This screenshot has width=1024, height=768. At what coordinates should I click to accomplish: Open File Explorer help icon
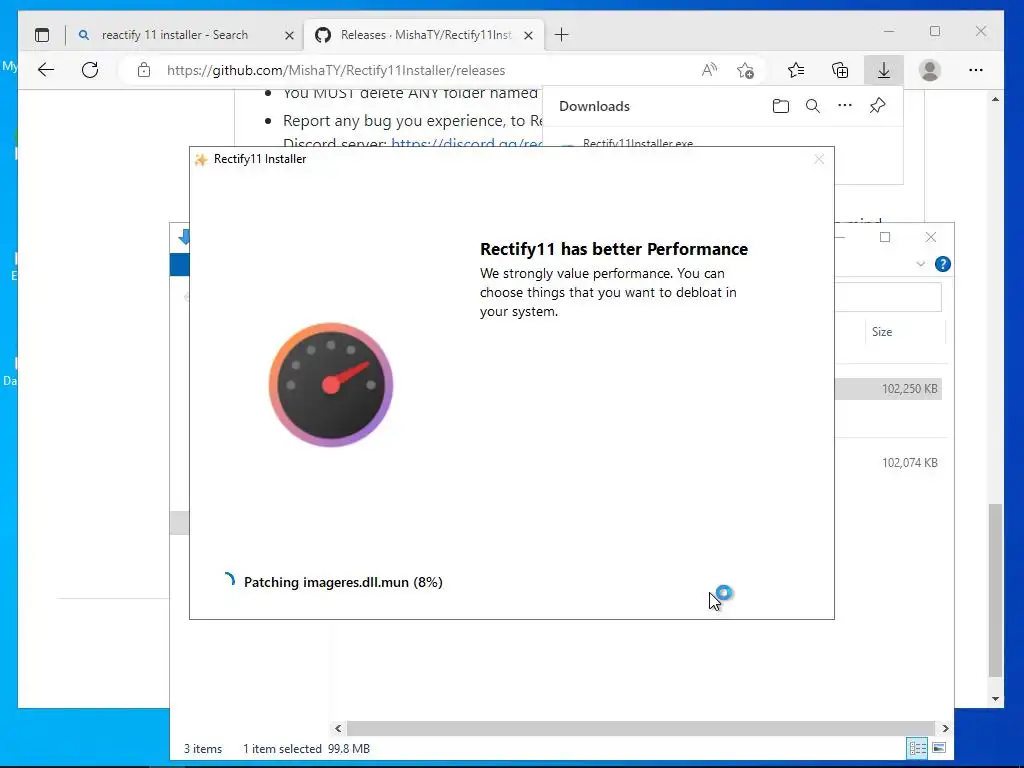pos(942,264)
